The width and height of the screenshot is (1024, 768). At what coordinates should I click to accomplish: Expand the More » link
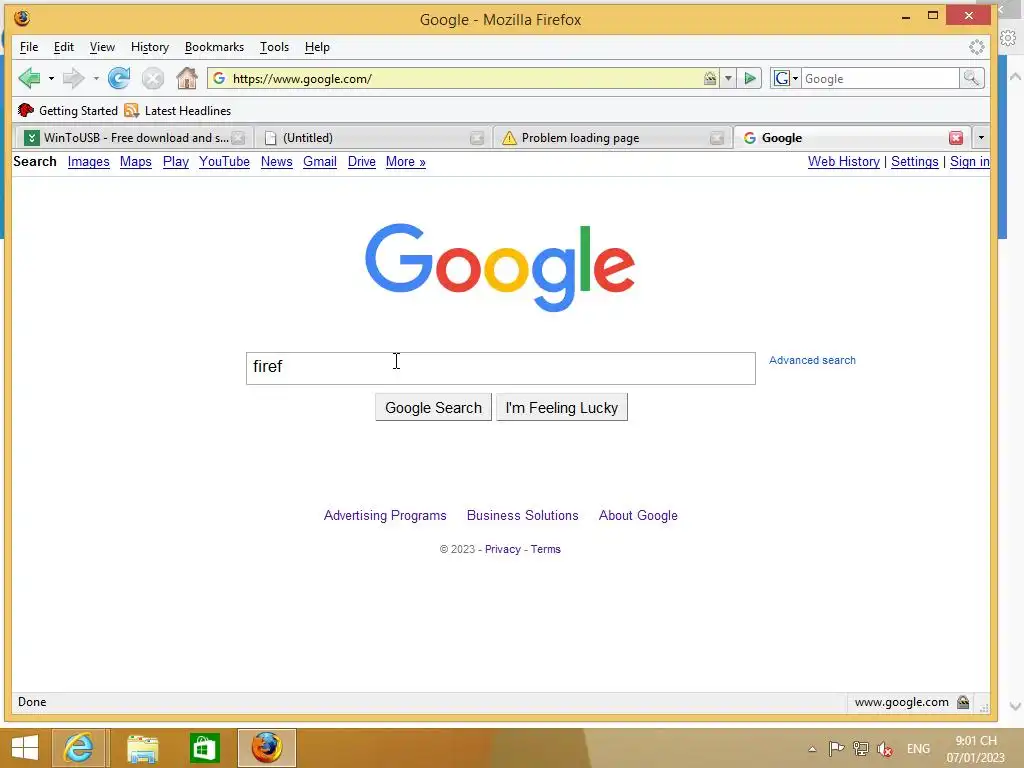pyautogui.click(x=405, y=161)
